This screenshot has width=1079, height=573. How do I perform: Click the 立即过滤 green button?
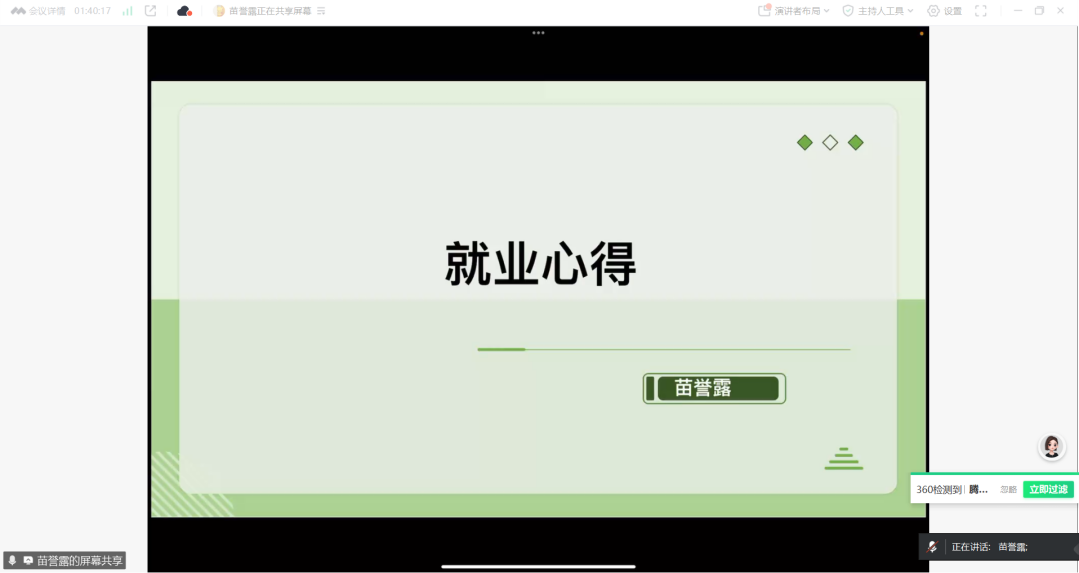(1047, 489)
